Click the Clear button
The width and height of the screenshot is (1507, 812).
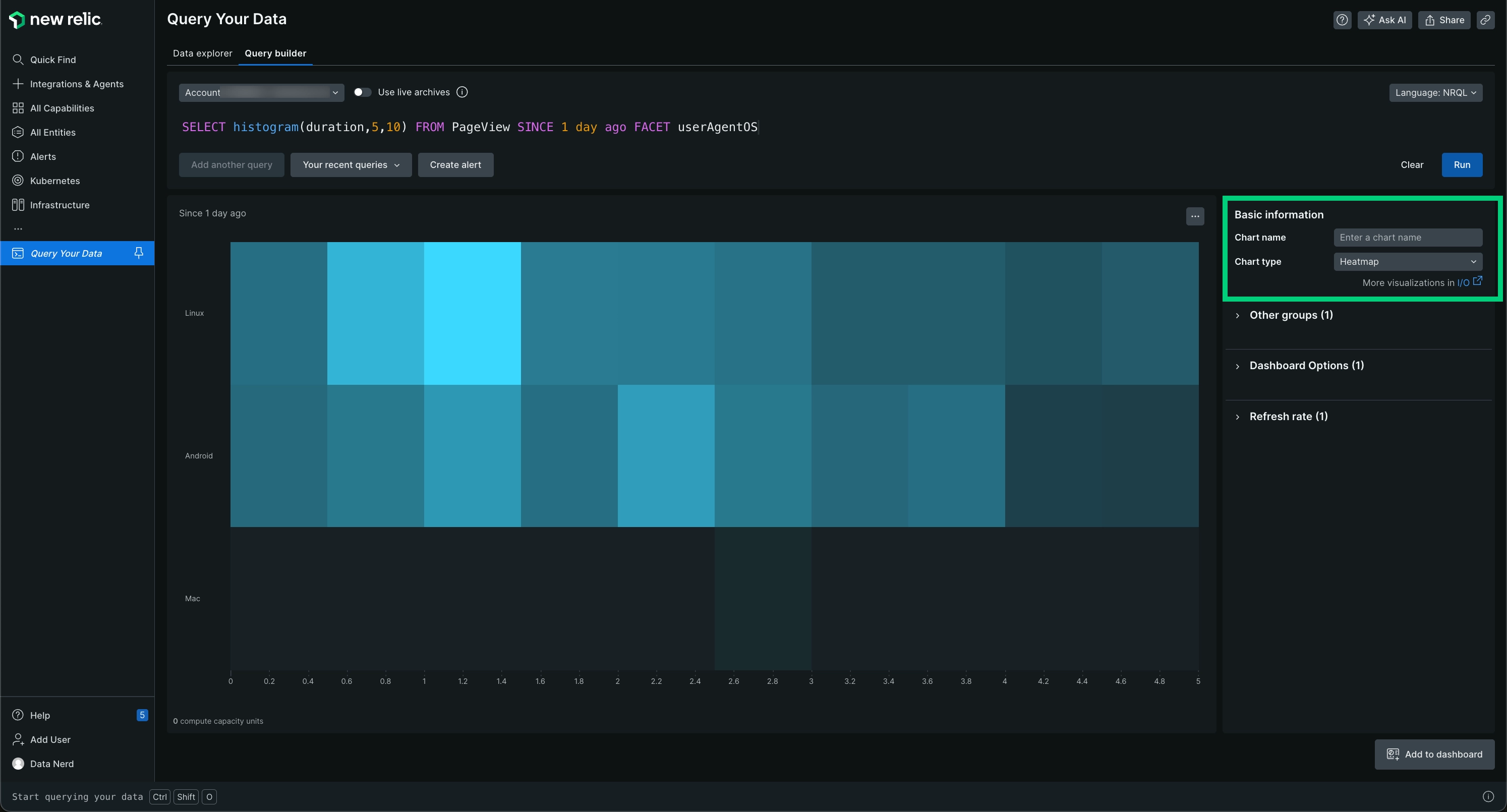[1412, 165]
